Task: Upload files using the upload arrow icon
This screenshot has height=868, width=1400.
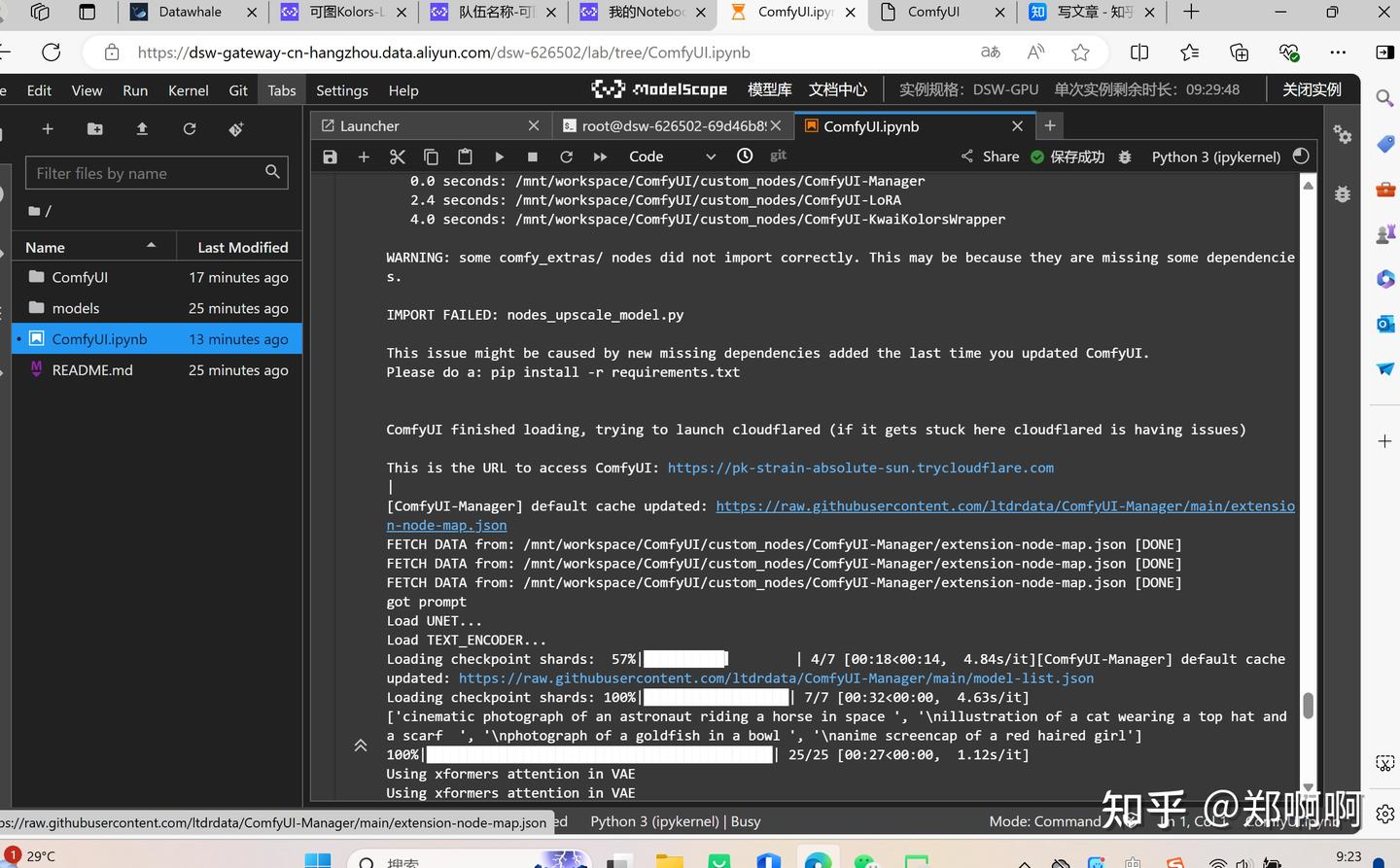Action: pyautogui.click(x=142, y=128)
